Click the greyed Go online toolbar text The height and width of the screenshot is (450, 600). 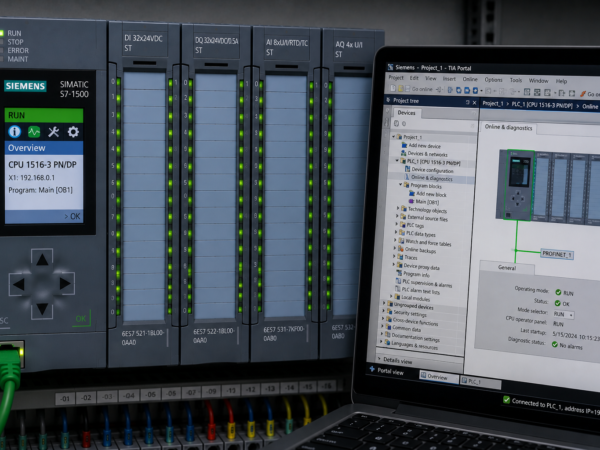coord(422,89)
